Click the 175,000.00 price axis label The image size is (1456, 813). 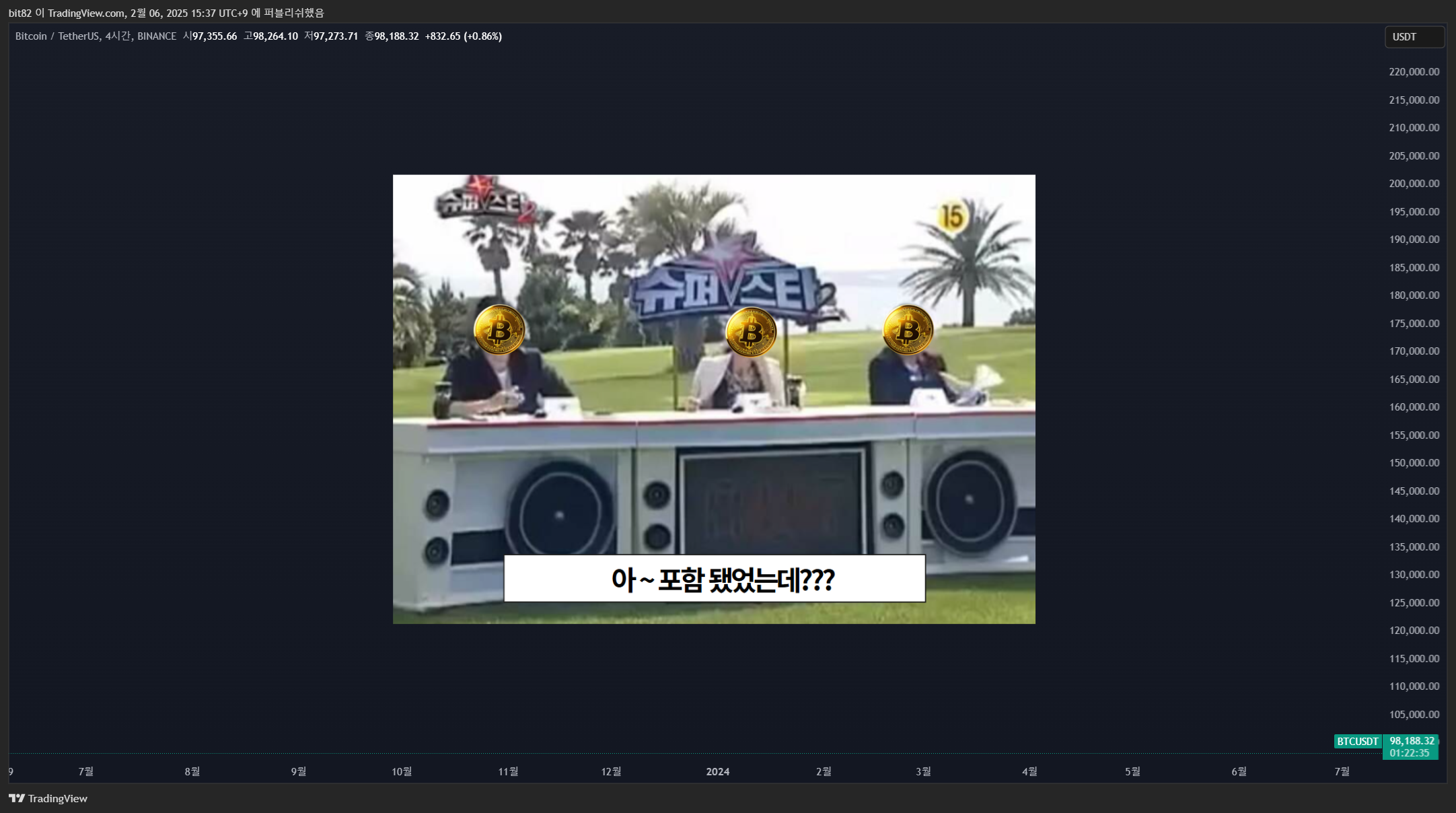pyautogui.click(x=1414, y=324)
